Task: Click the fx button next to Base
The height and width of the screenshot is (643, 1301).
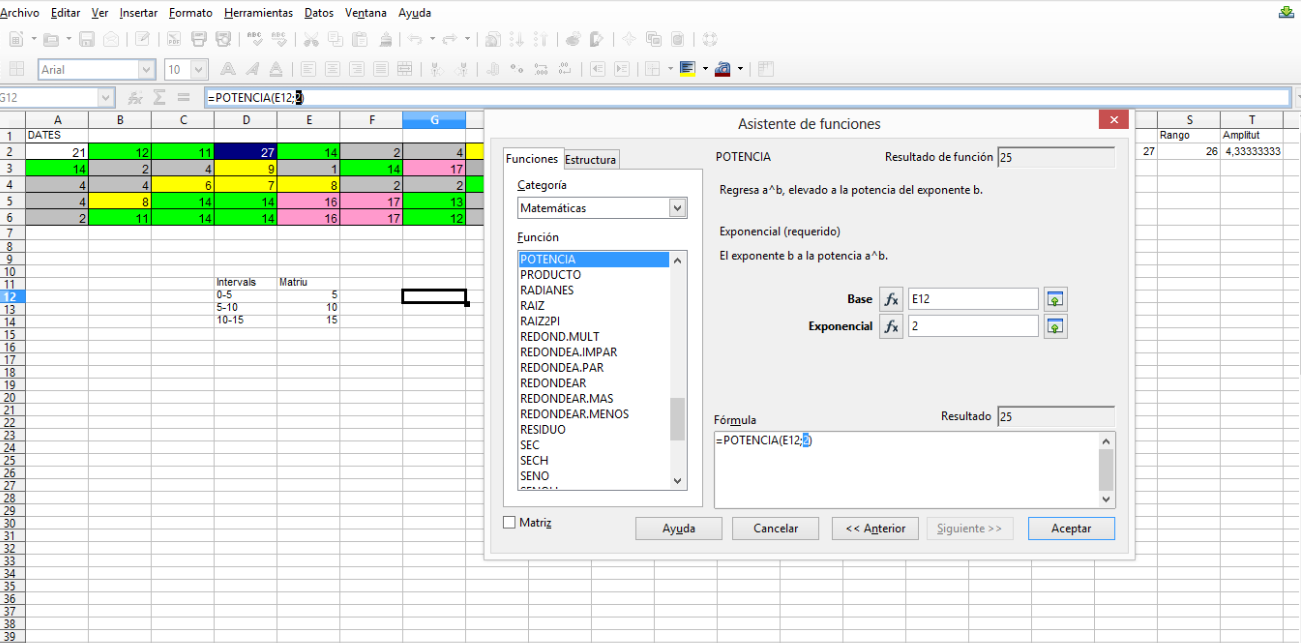Action: coord(891,299)
